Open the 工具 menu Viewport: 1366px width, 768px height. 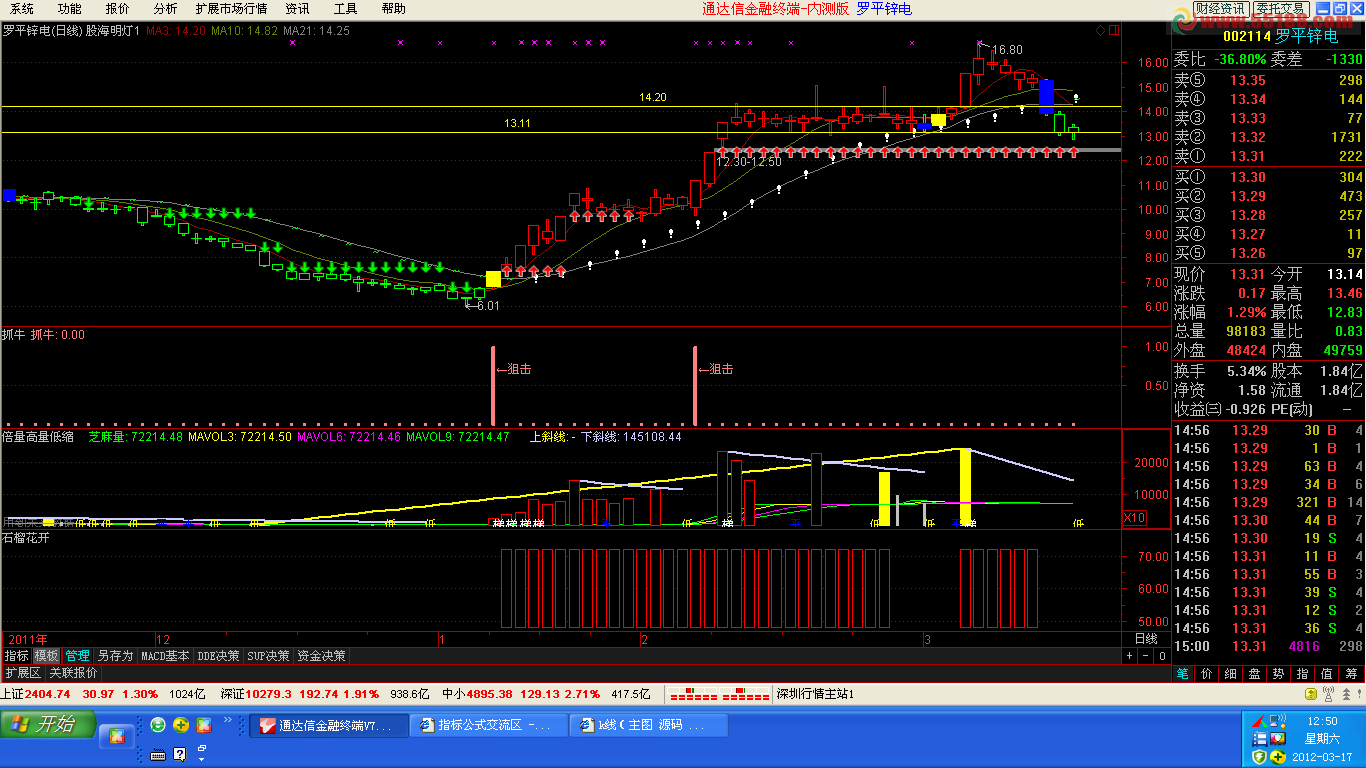pos(345,9)
